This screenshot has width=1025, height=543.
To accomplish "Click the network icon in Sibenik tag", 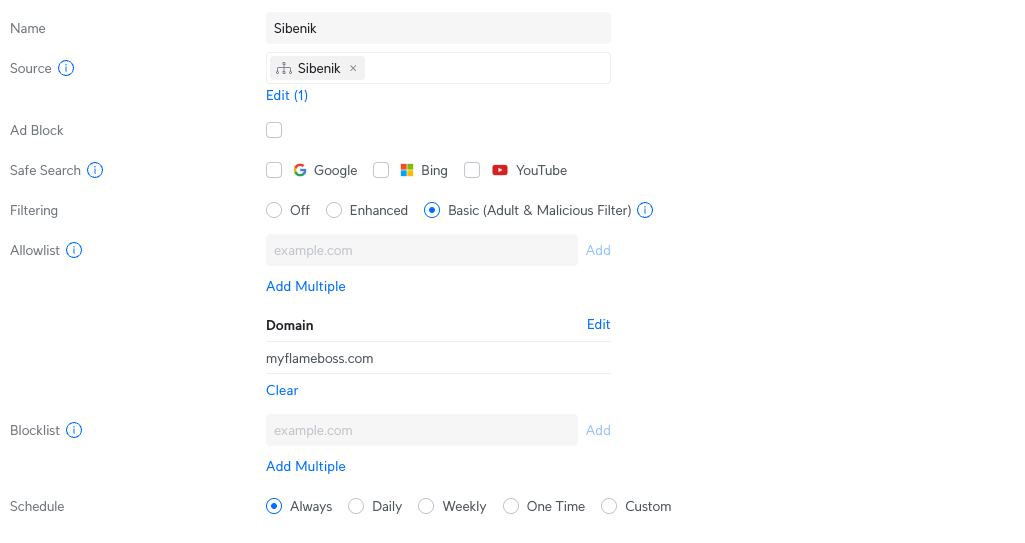I will [284, 68].
